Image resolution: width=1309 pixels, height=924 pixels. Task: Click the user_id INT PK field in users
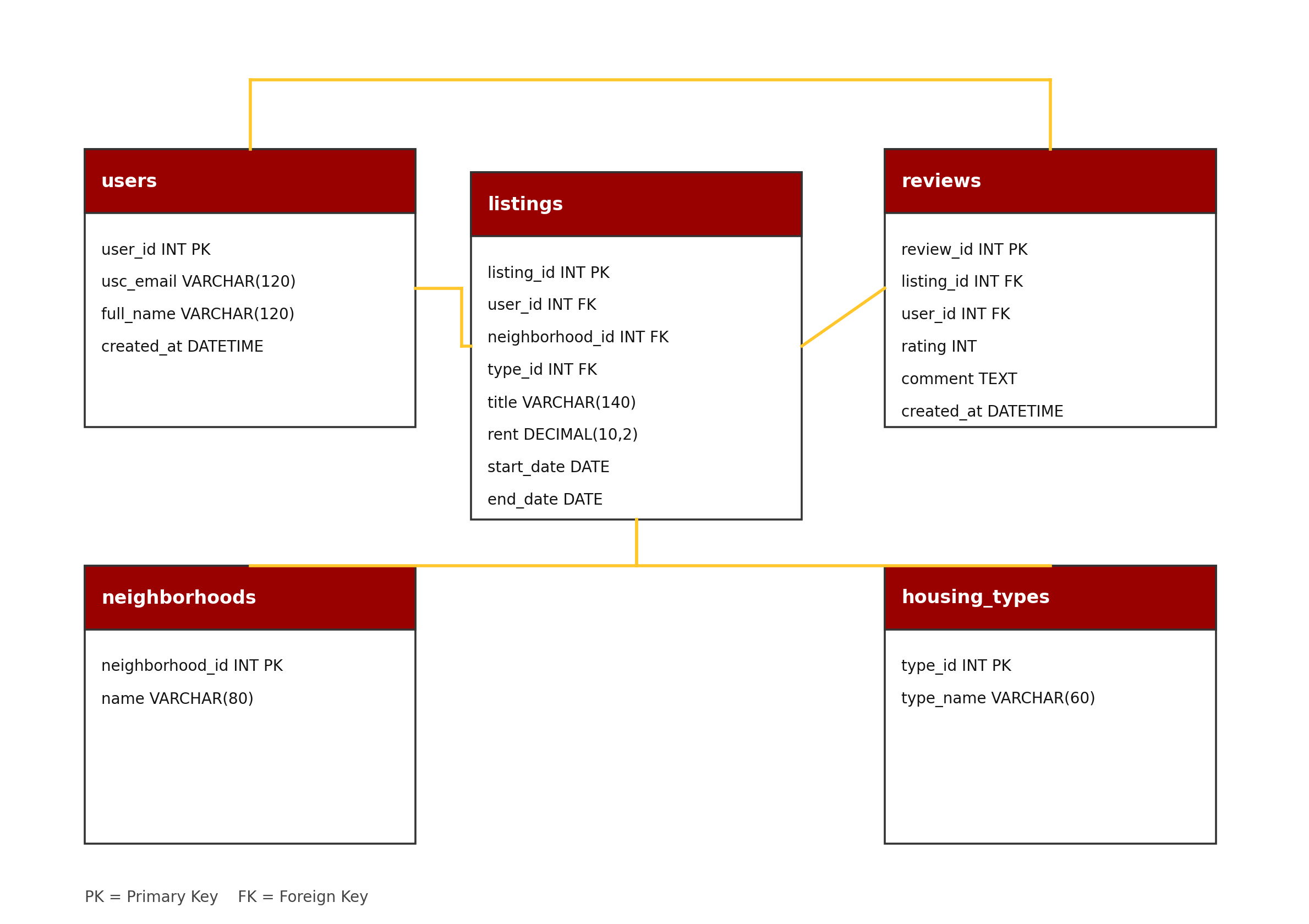(156, 250)
